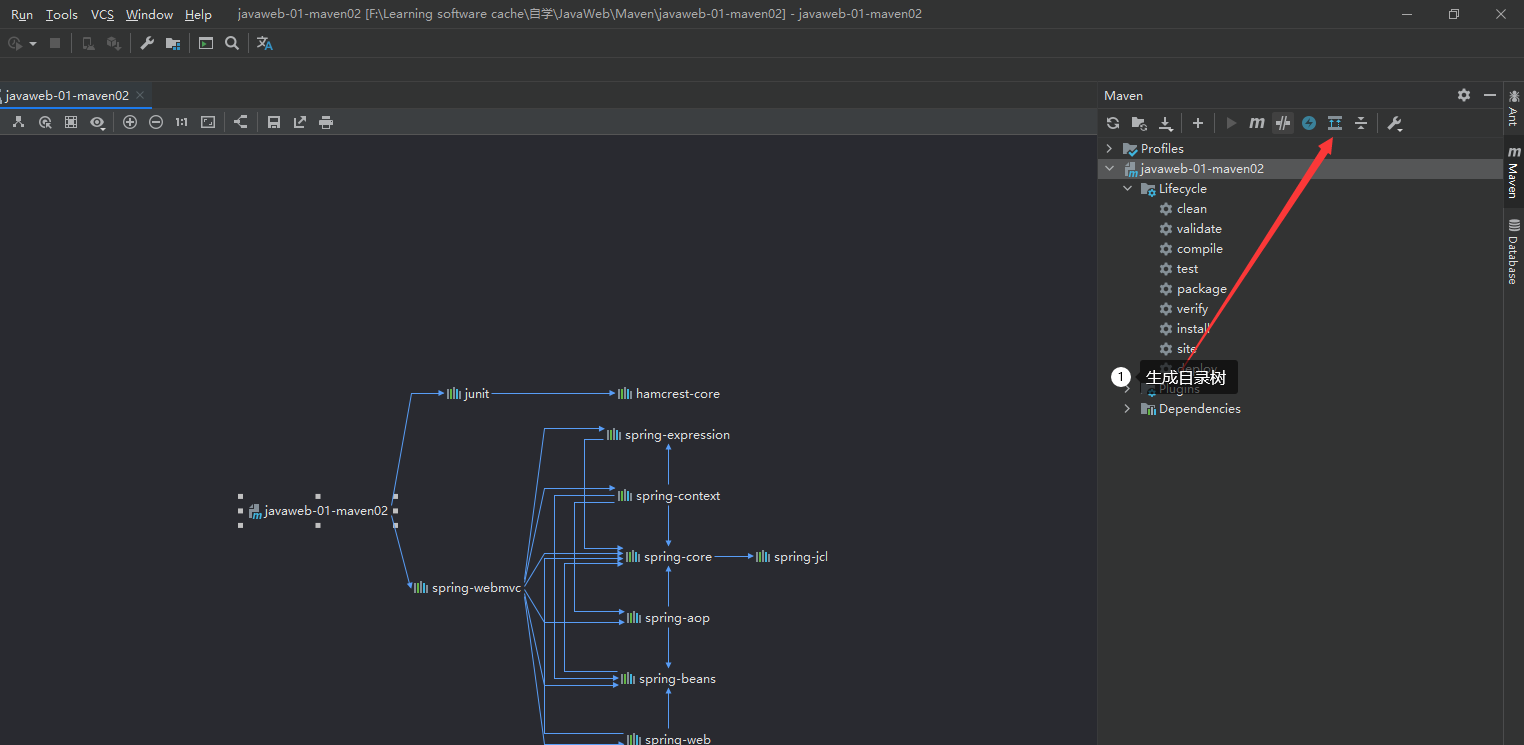Open the VCS menu
The height and width of the screenshot is (745, 1524).
[102, 14]
